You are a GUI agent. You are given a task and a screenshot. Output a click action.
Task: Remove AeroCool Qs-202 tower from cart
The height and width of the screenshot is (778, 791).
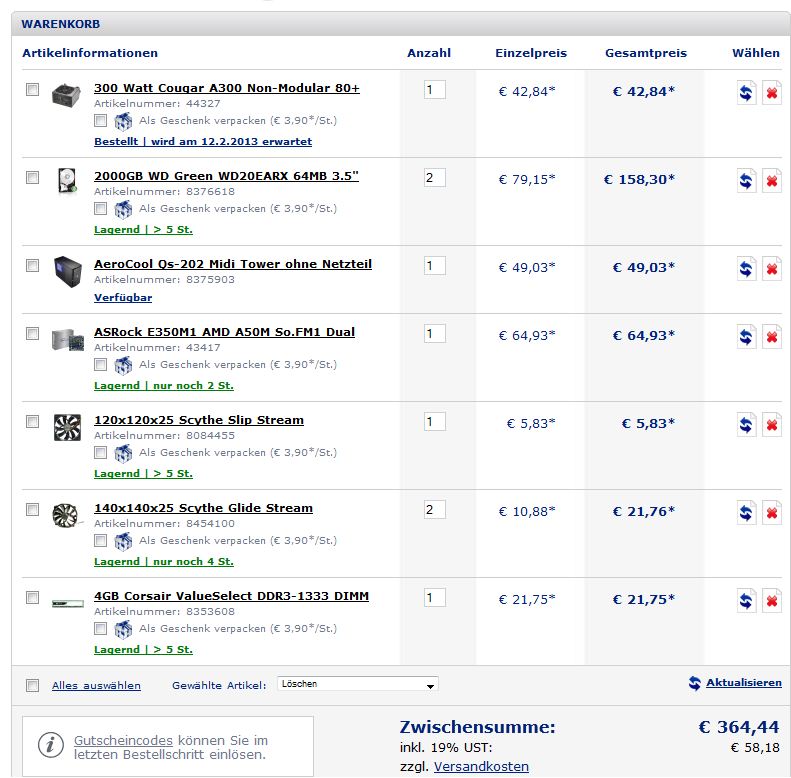[x=772, y=269]
